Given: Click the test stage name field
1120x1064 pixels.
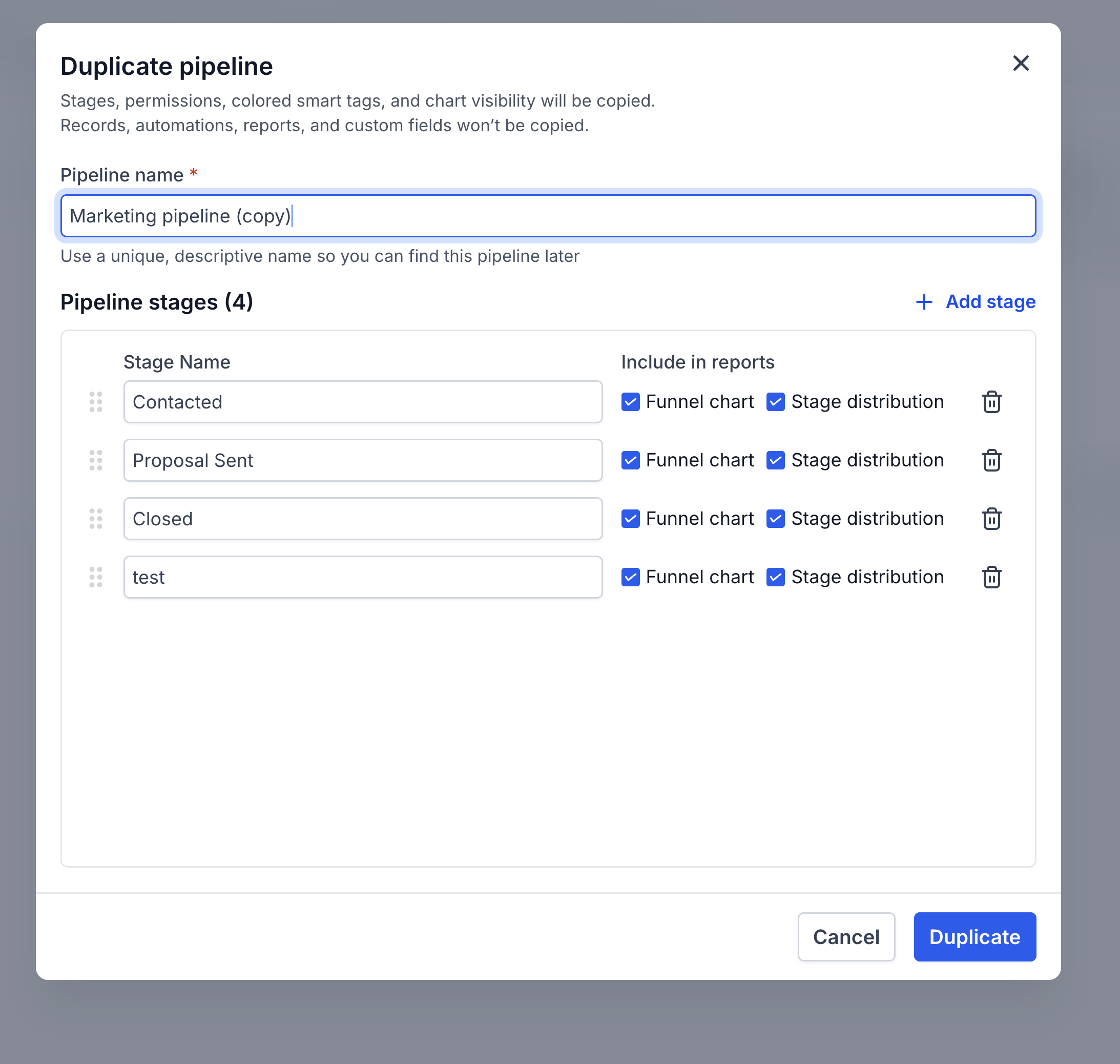Looking at the screenshot, I should click(363, 578).
